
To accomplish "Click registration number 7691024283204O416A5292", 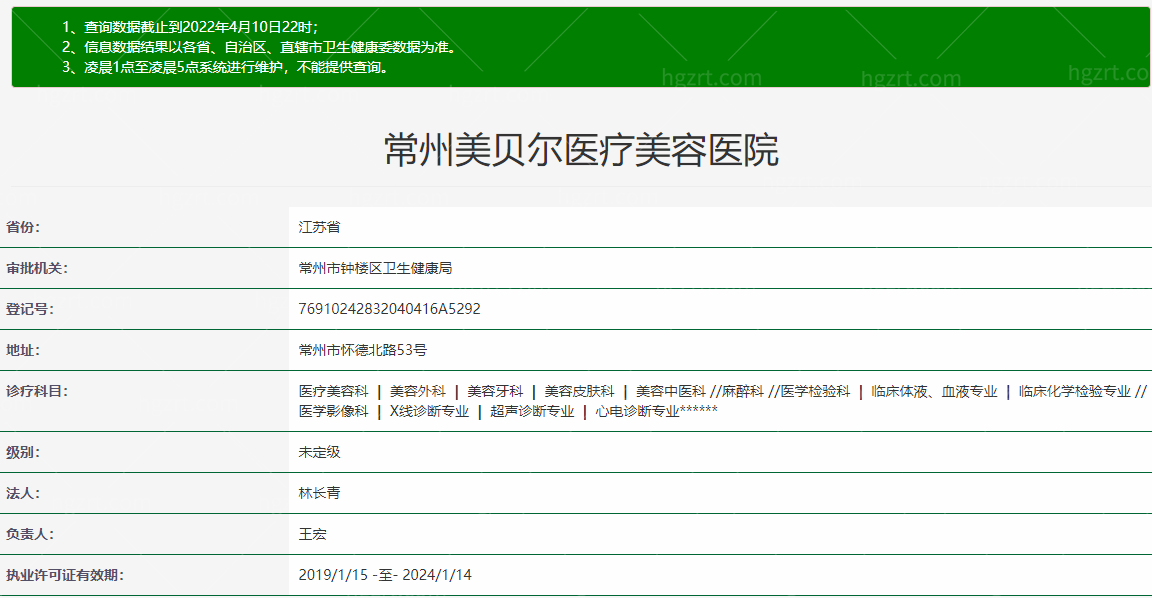I will click(389, 309).
